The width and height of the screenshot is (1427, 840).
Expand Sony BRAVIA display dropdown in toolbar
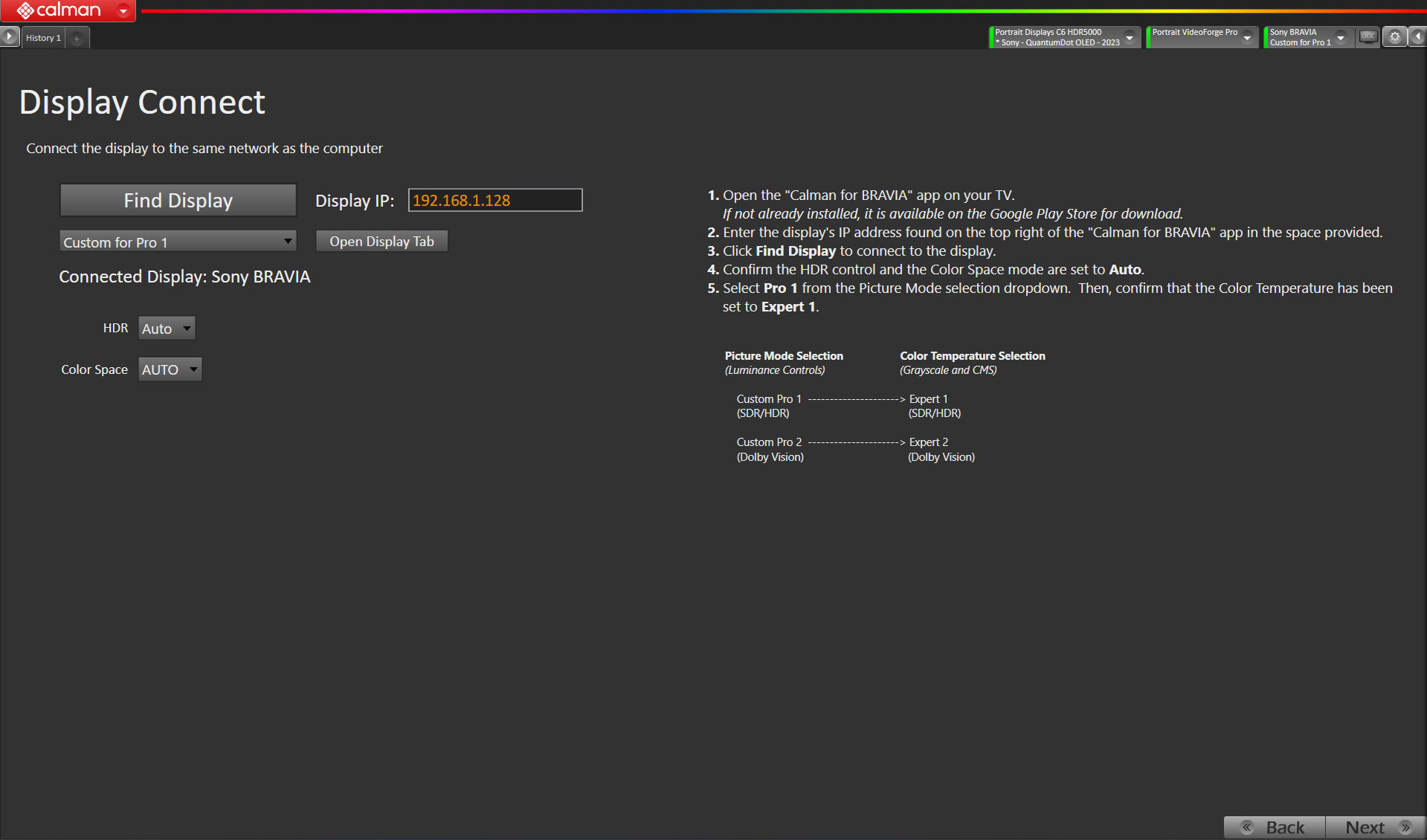[x=1340, y=37]
